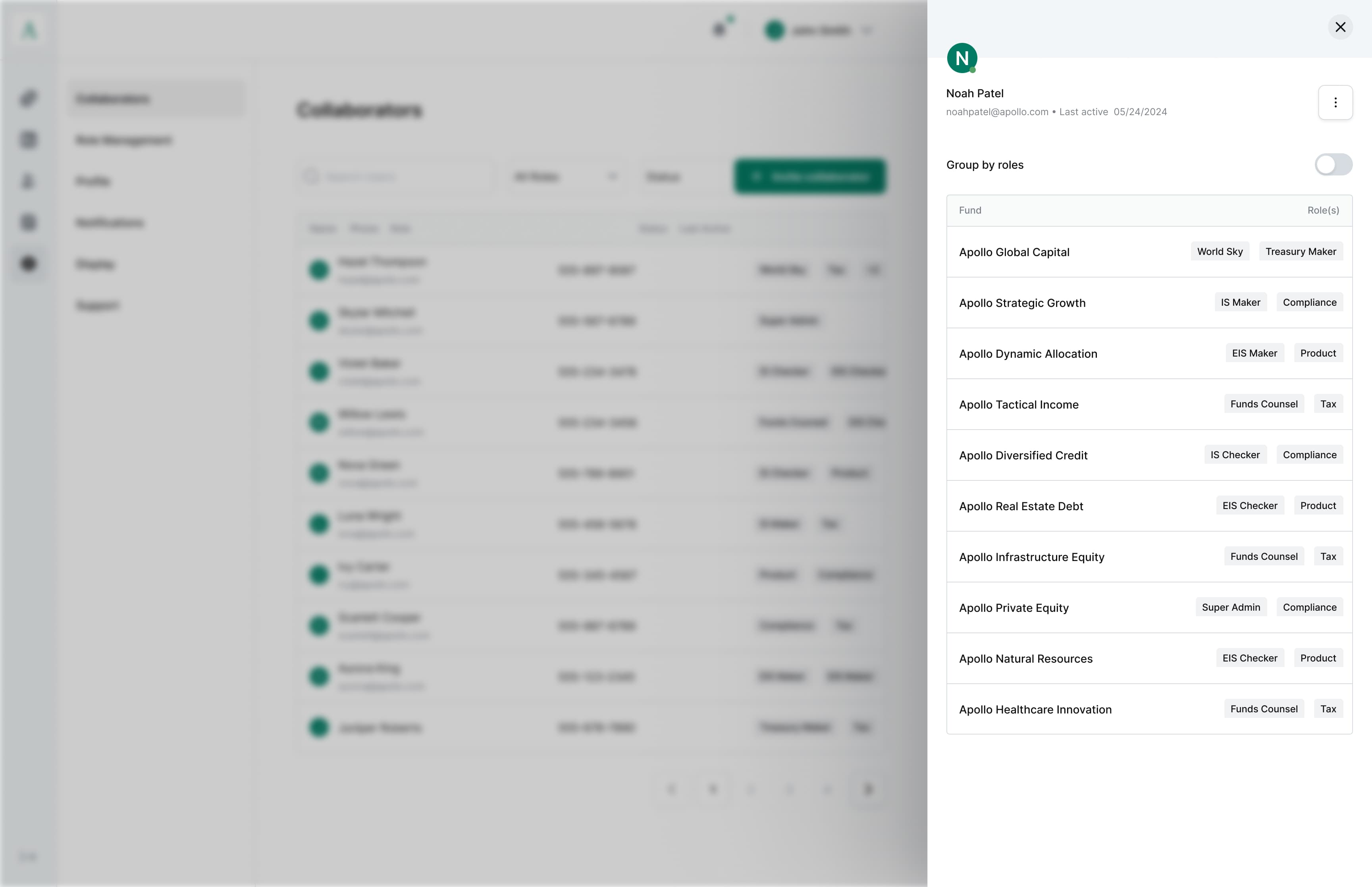Click the IS Maker role tag

tap(1240, 303)
